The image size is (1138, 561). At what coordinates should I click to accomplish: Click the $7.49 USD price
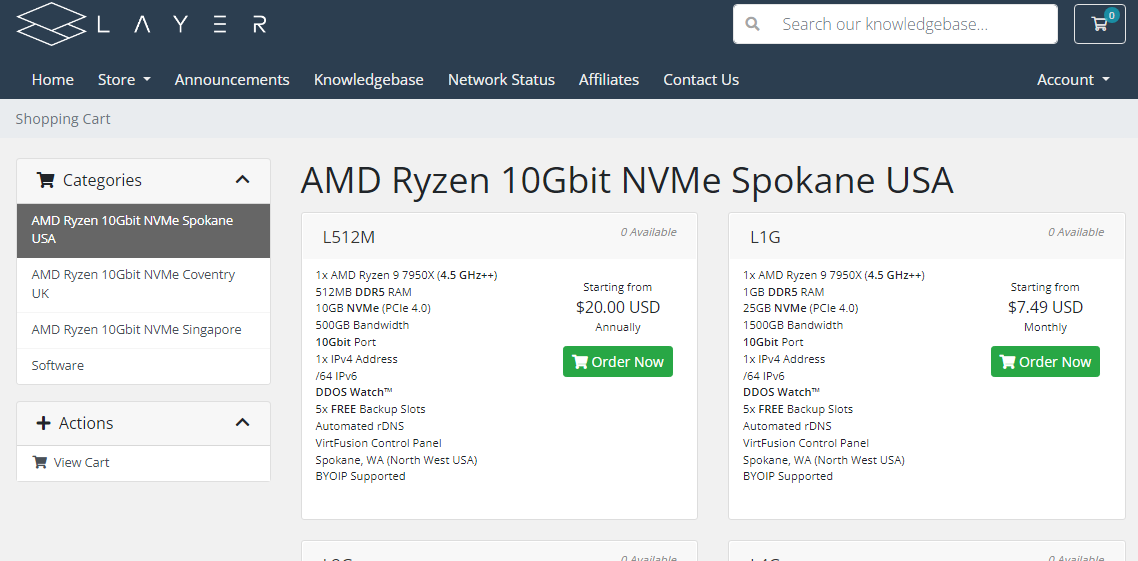pyautogui.click(x=1045, y=308)
